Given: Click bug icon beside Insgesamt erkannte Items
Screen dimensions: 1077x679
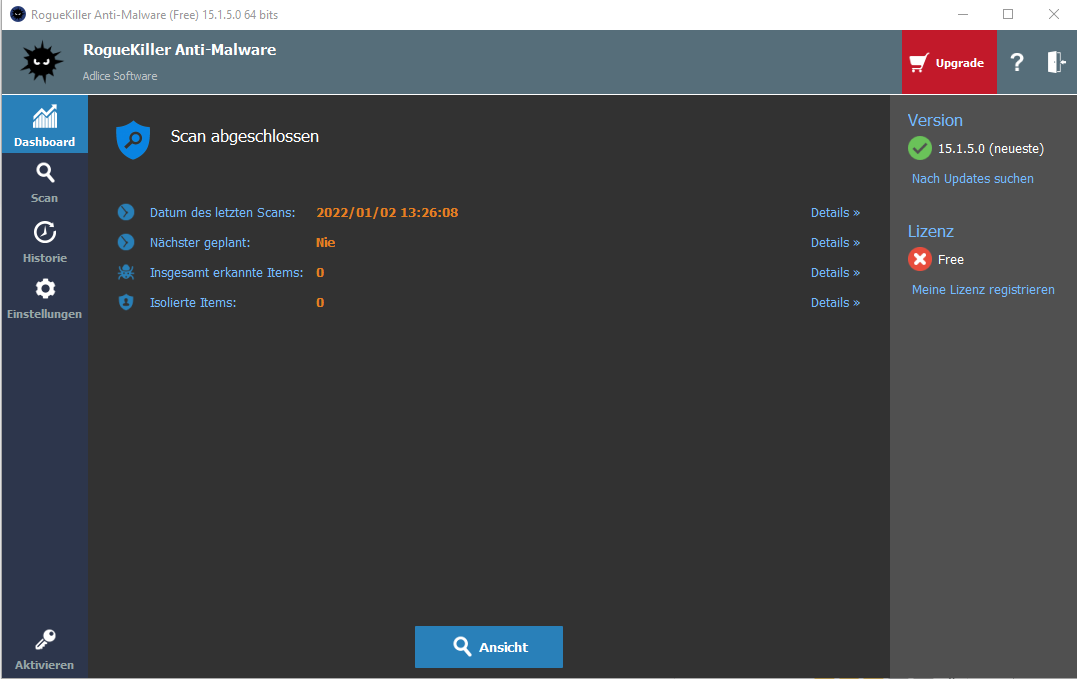Looking at the screenshot, I should tap(126, 273).
